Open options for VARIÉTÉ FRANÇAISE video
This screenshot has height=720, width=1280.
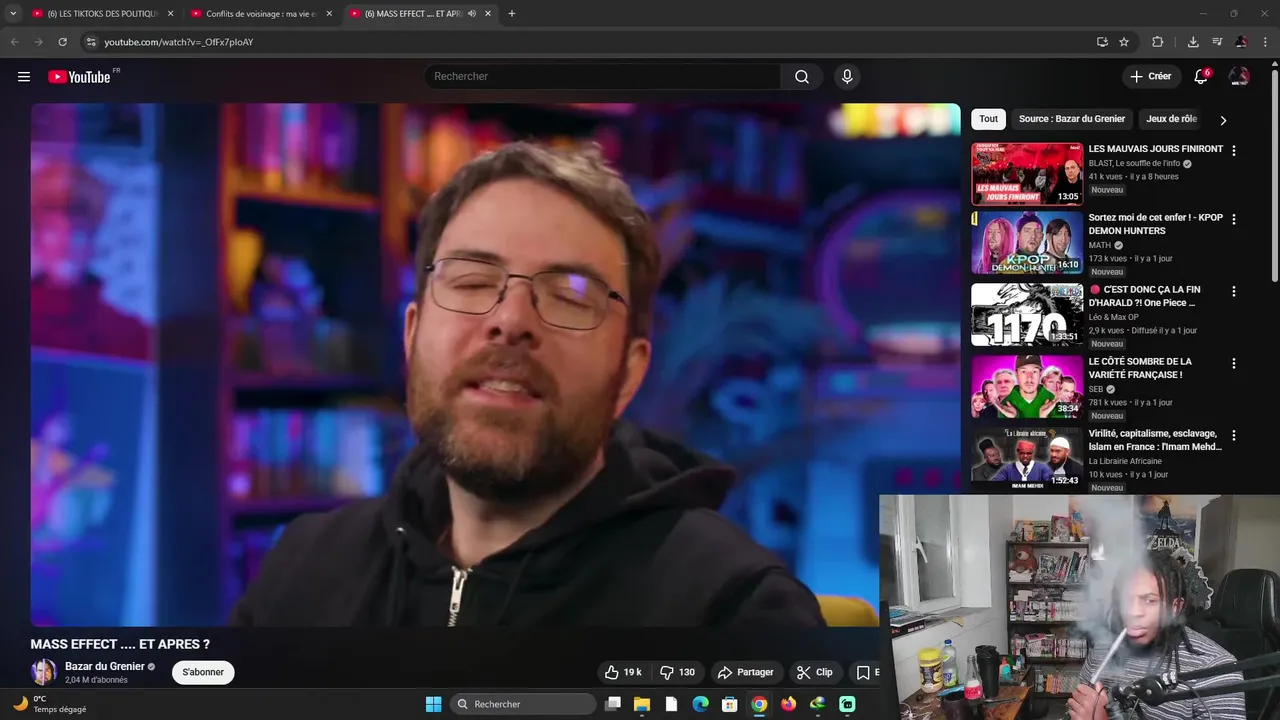pyautogui.click(x=1233, y=363)
